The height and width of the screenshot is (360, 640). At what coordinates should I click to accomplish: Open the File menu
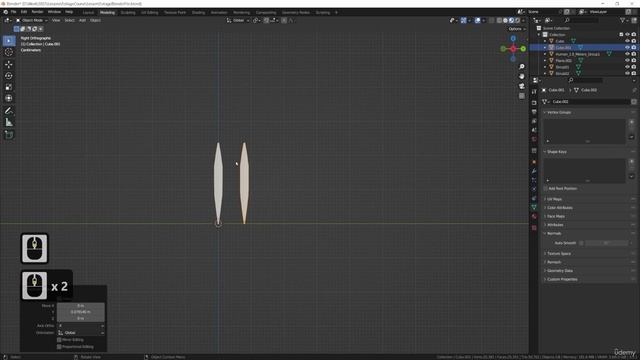coord(13,12)
